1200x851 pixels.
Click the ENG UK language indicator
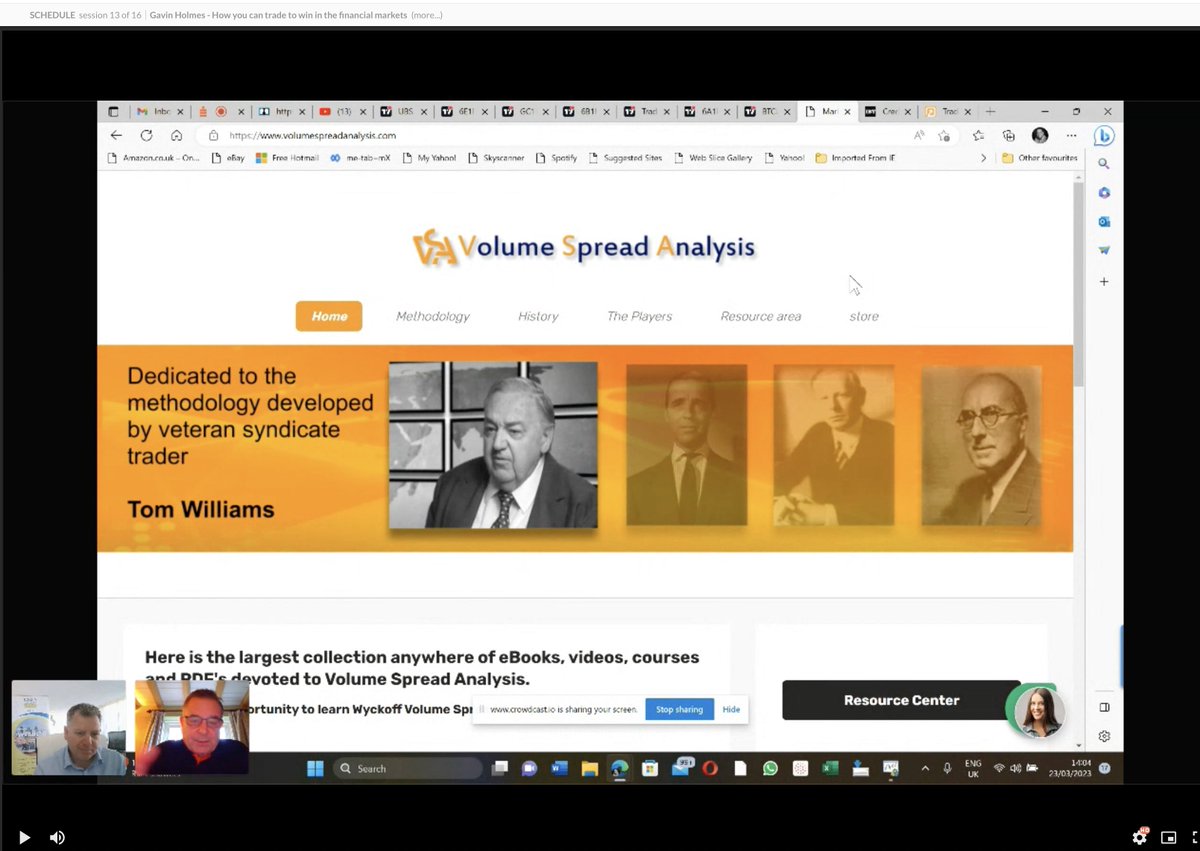pyautogui.click(x=972, y=768)
